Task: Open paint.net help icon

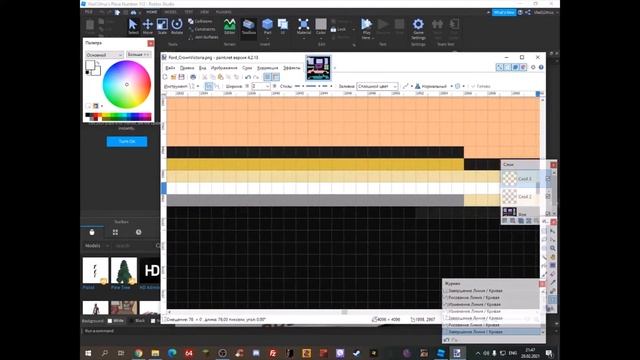Action: pos(541,67)
